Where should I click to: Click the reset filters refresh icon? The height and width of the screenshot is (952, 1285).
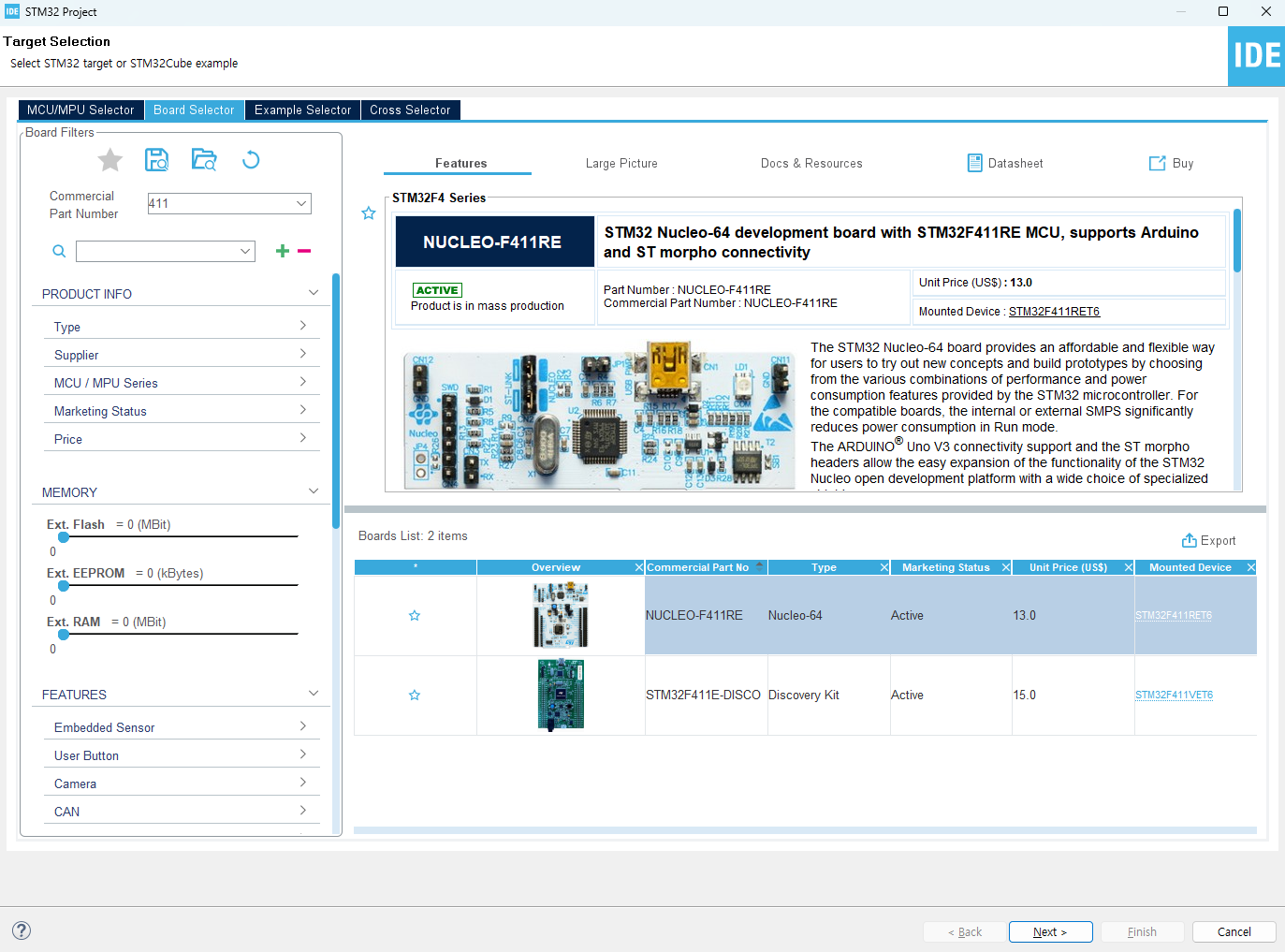251,159
